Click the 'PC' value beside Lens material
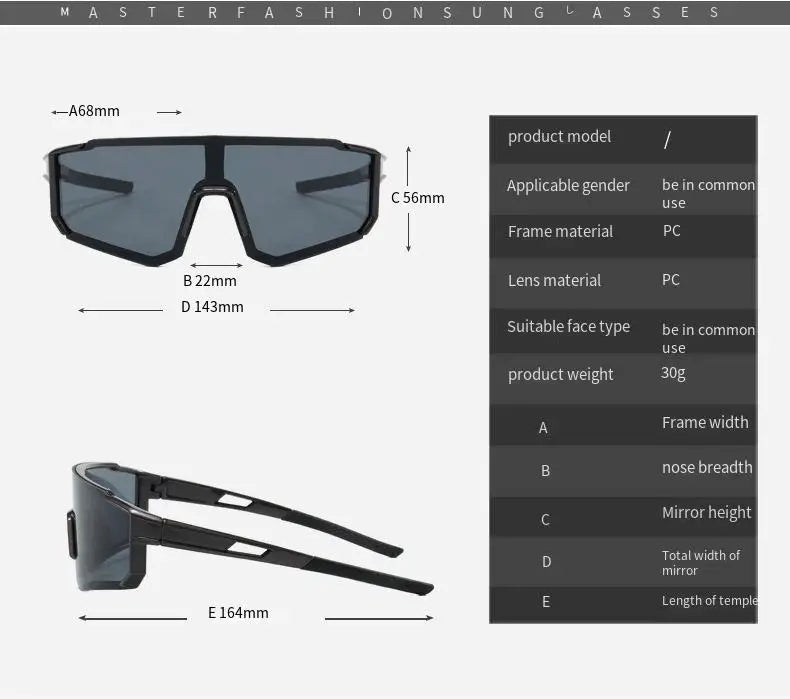The height and width of the screenshot is (699, 790). (671, 280)
